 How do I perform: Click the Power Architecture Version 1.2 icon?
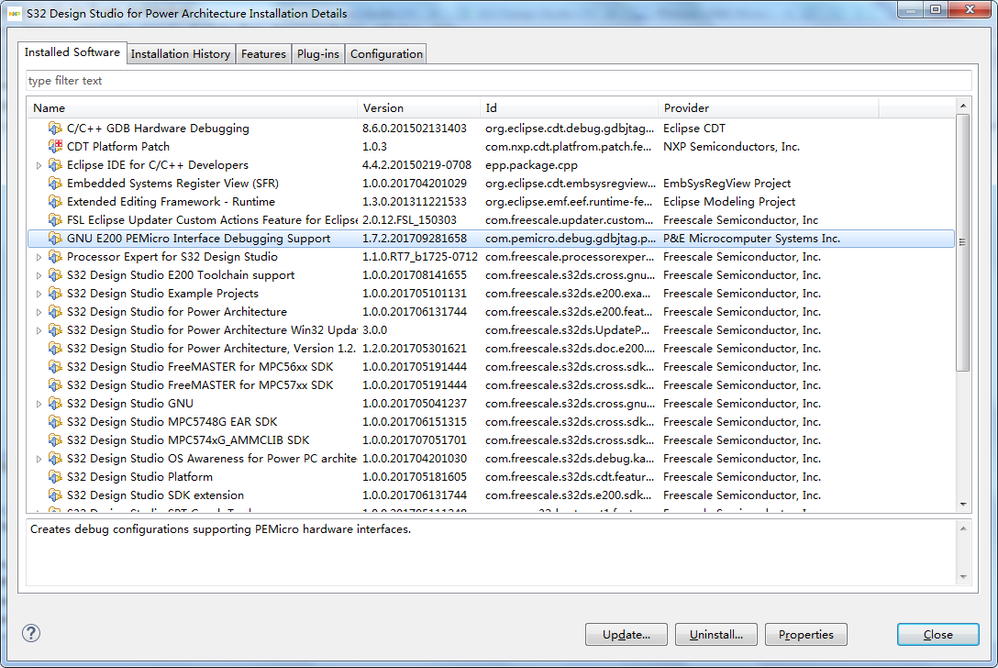point(55,349)
